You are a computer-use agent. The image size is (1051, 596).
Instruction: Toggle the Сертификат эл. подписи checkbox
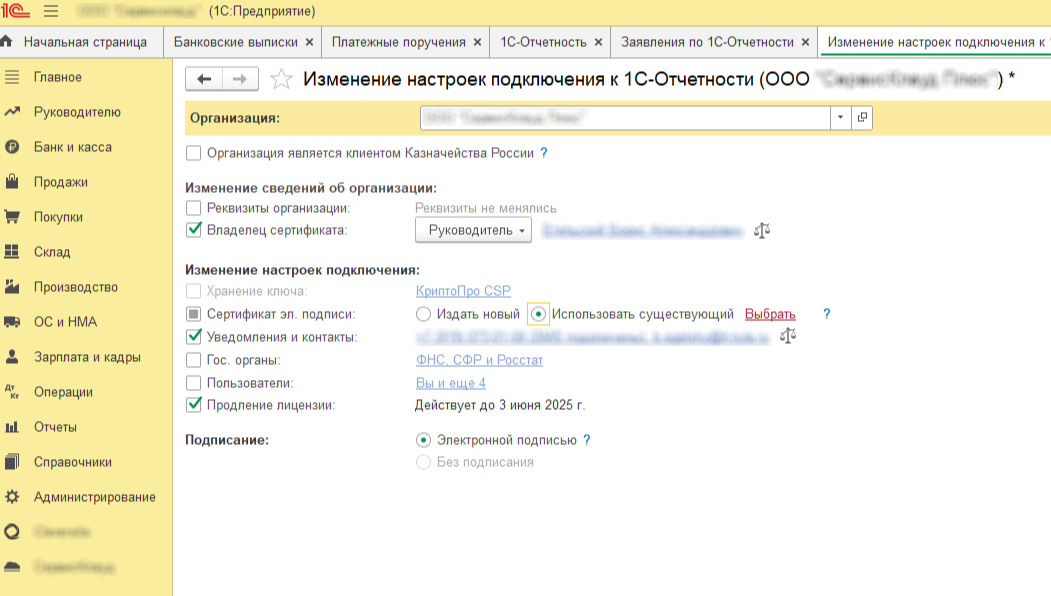(x=193, y=314)
